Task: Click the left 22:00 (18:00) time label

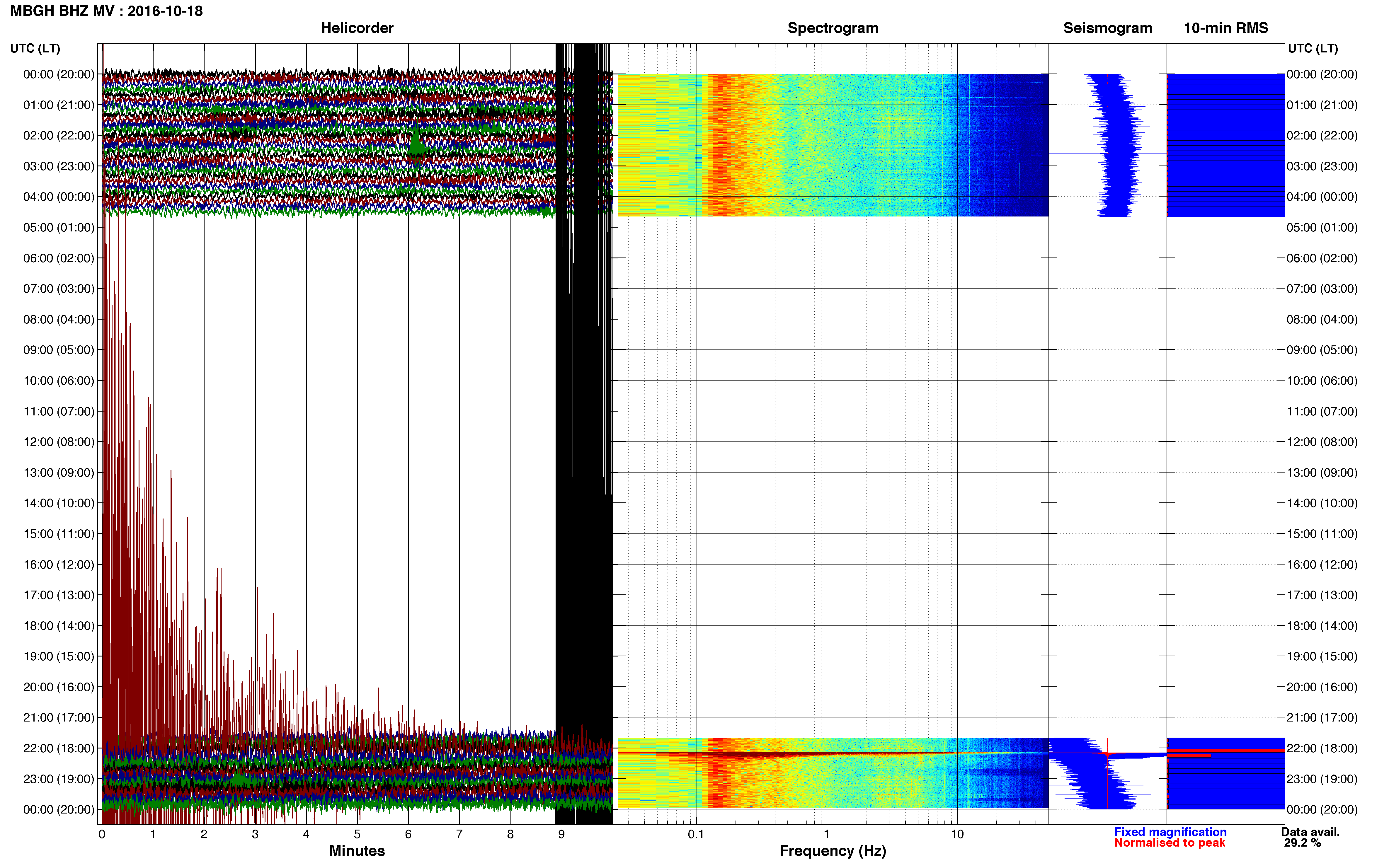Action: point(59,748)
